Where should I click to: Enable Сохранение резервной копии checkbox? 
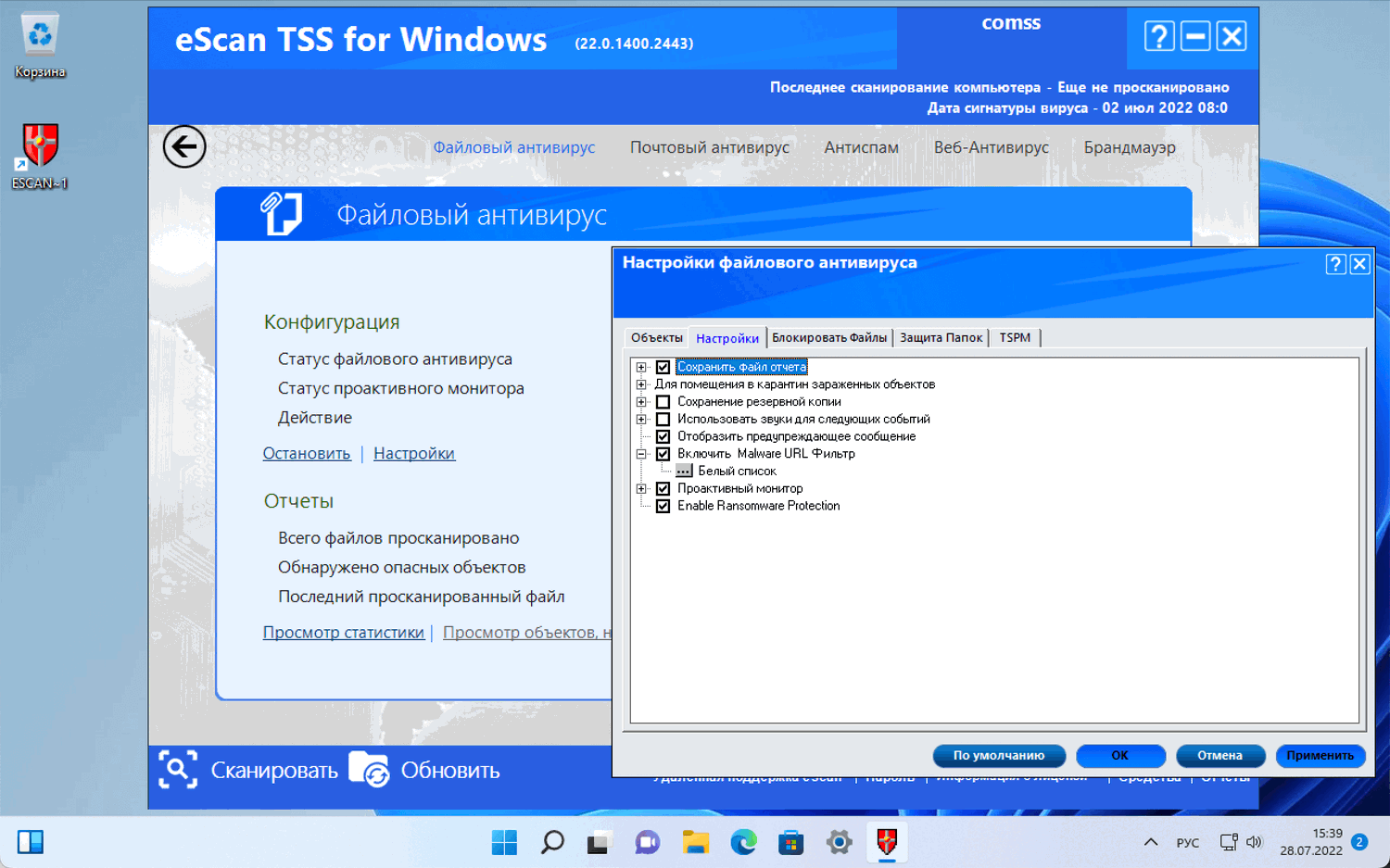(663, 402)
